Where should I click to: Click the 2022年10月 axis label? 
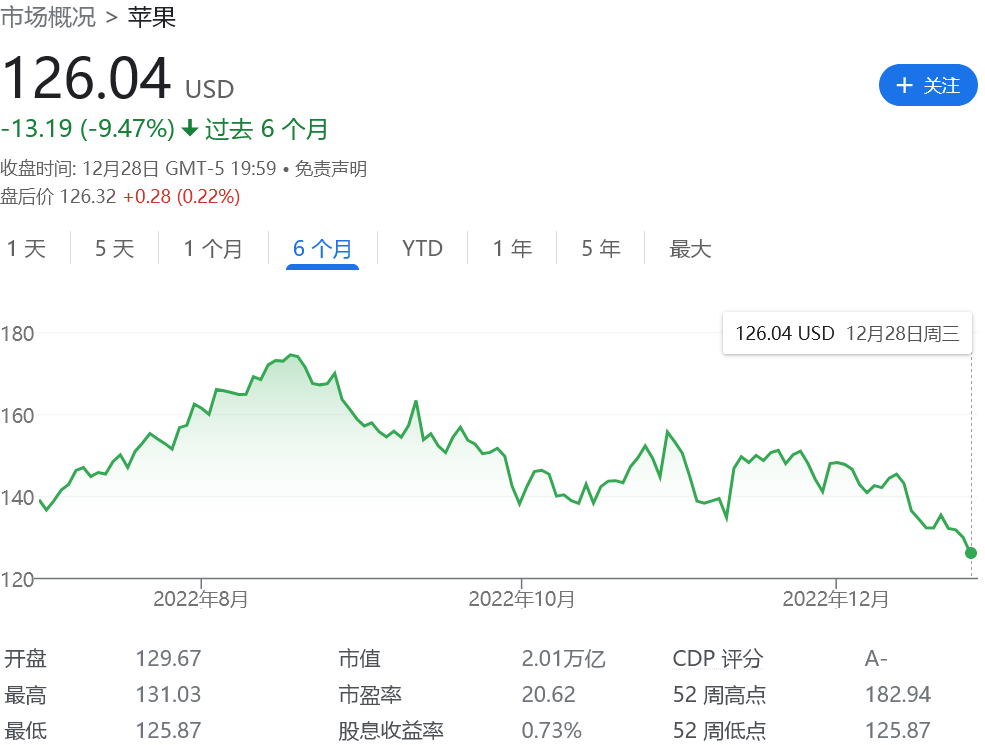[521, 599]
